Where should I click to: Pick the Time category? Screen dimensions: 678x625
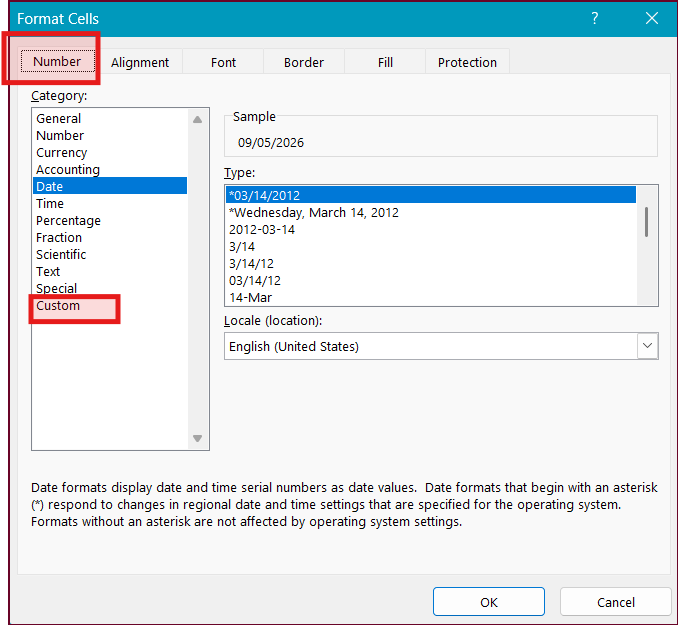click(110, 203)
